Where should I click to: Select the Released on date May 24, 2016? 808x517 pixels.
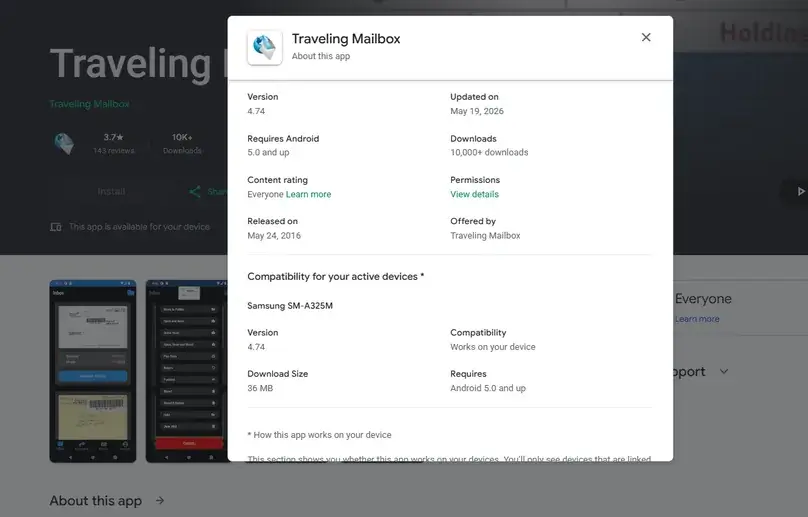(274, 236)
